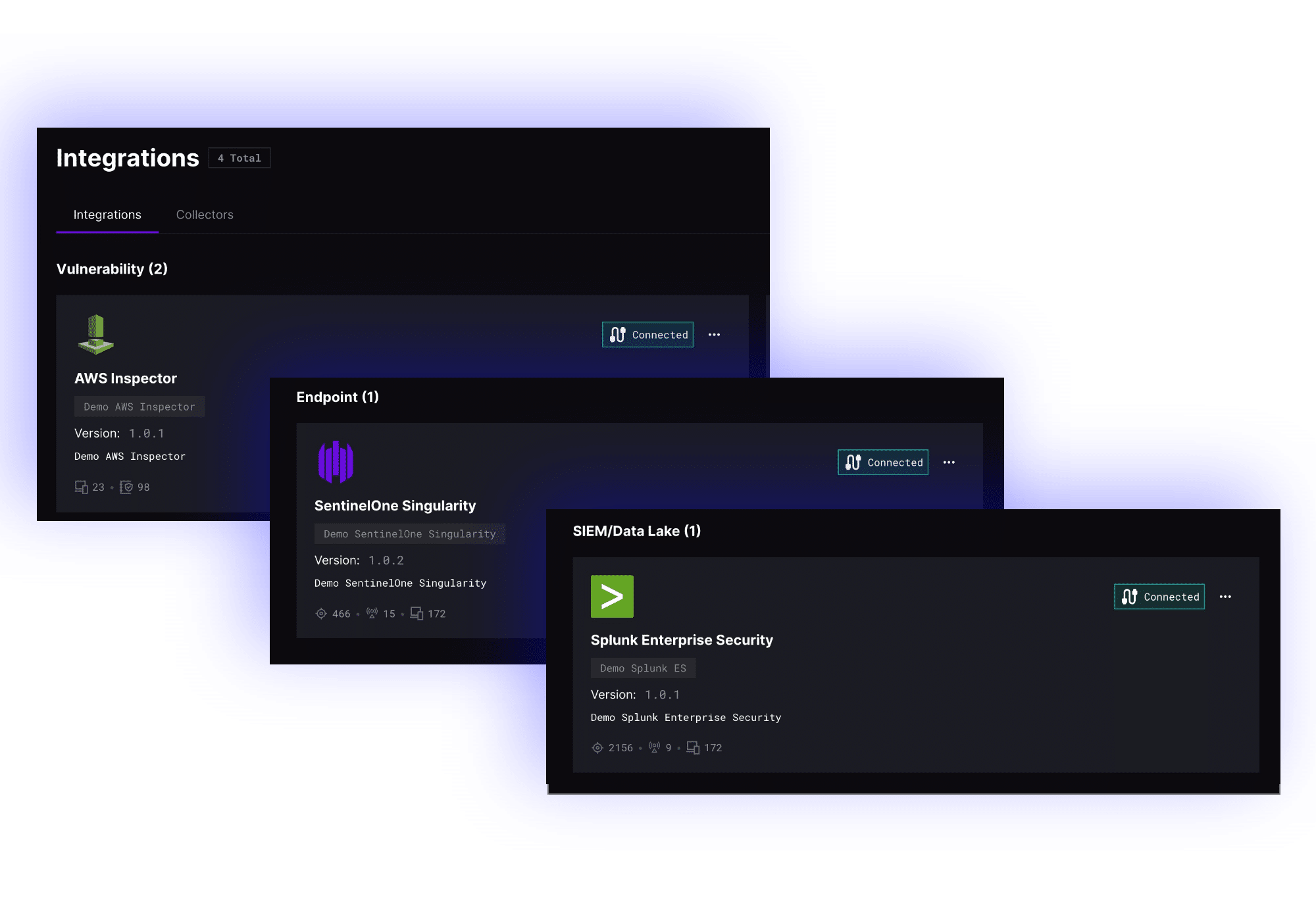Click the AWS Inspector Connected status button
The image size is (1316, 921).
click(648, 335)
